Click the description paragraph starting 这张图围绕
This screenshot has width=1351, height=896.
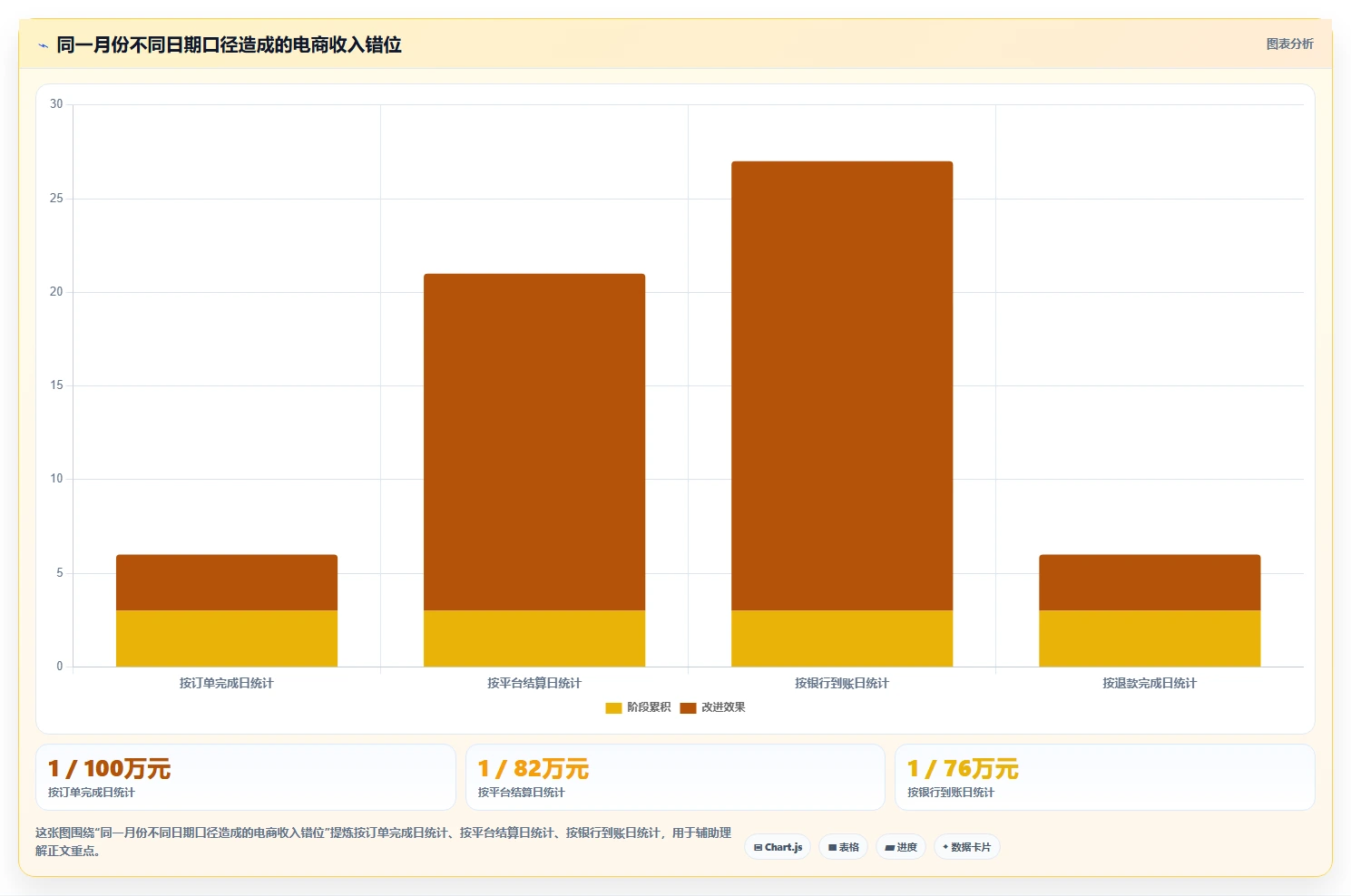click(x=384, y=842)
